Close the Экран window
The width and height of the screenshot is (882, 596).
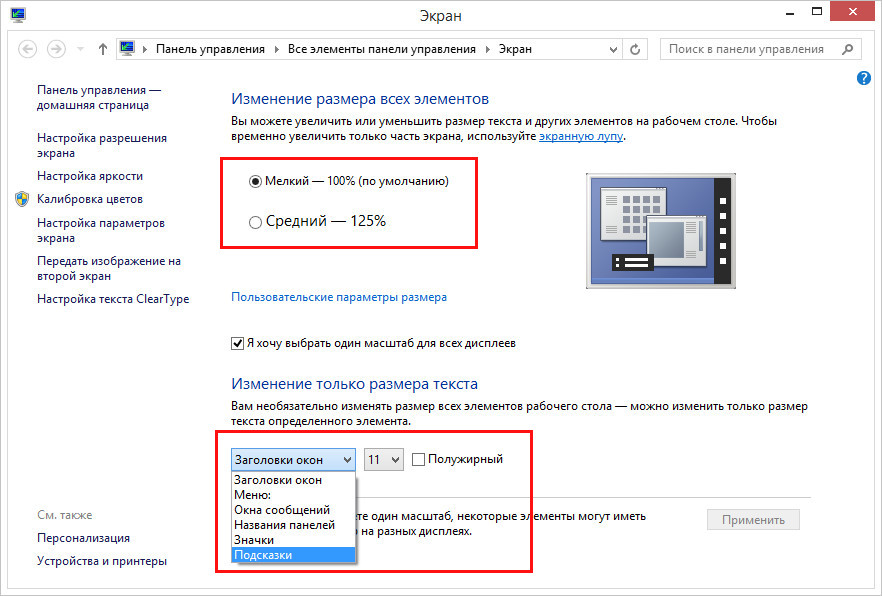tap(853, 12)
